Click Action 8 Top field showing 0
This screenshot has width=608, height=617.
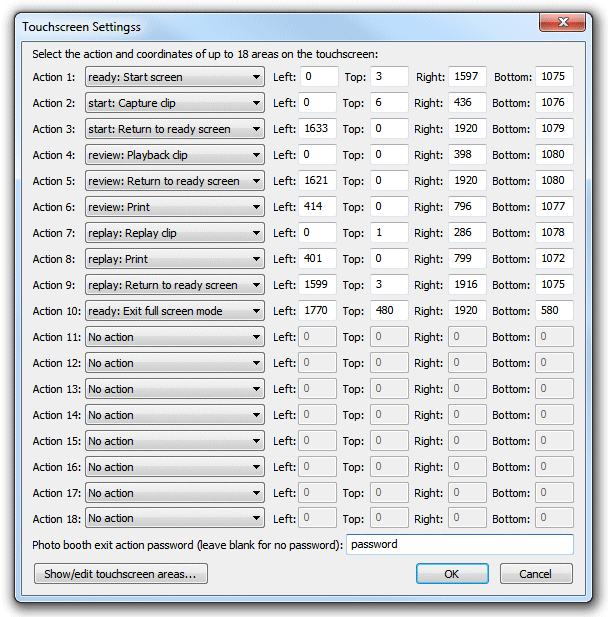click(389, 258)
